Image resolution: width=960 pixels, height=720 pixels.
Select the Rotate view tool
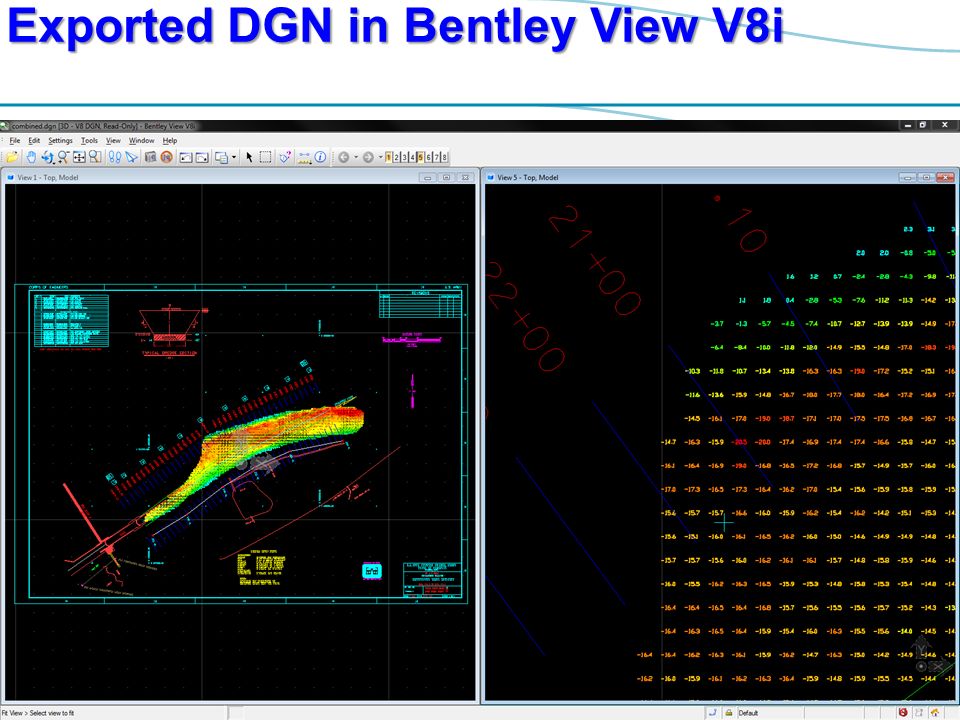pos(47,157)
